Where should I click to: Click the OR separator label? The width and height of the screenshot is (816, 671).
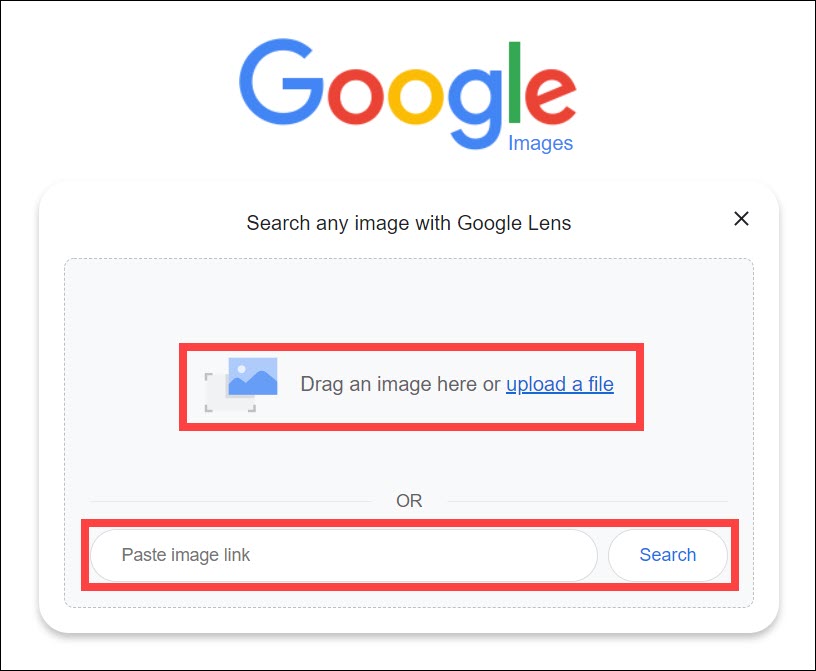point(409,501)
